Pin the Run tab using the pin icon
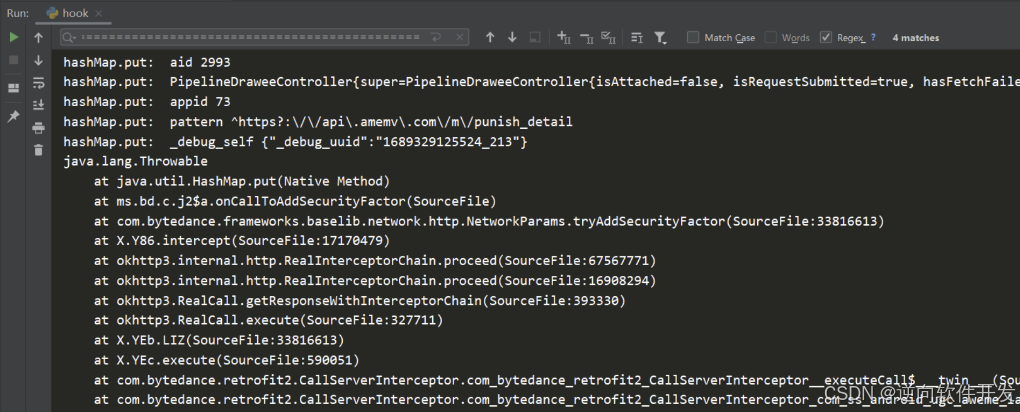 [13, 116]
